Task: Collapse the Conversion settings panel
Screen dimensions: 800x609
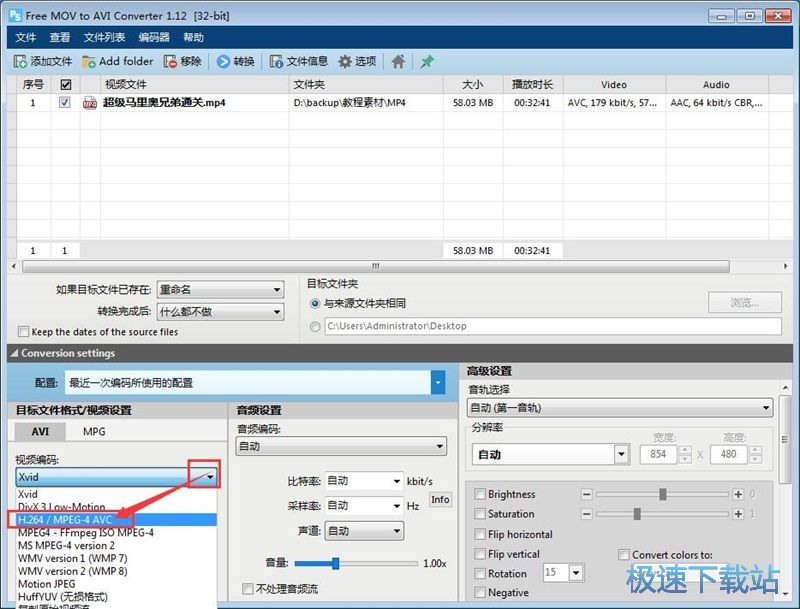Action: click(14, 353)
